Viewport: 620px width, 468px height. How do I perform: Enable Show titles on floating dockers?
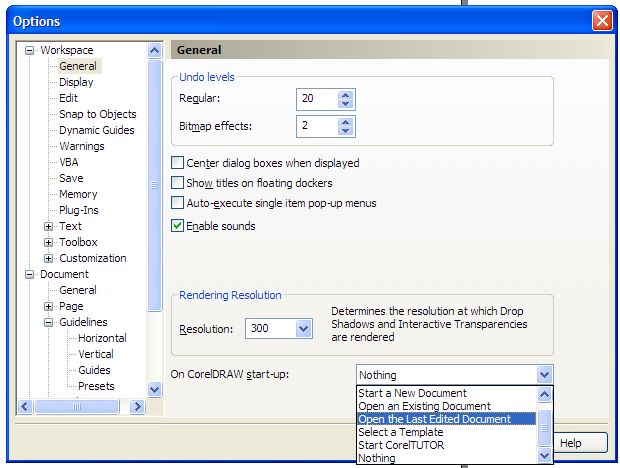click(x=177, y=183)
